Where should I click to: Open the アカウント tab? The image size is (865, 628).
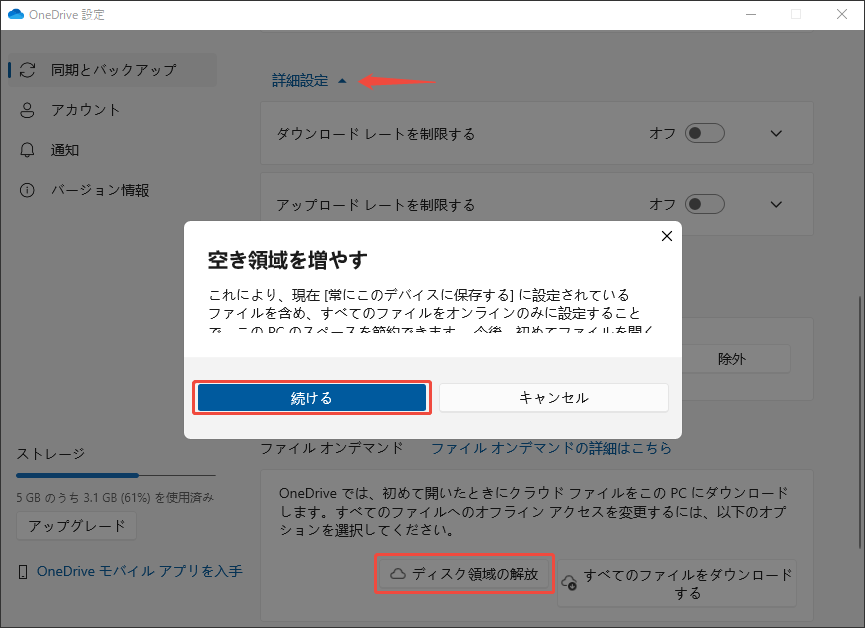pos(113,110)
